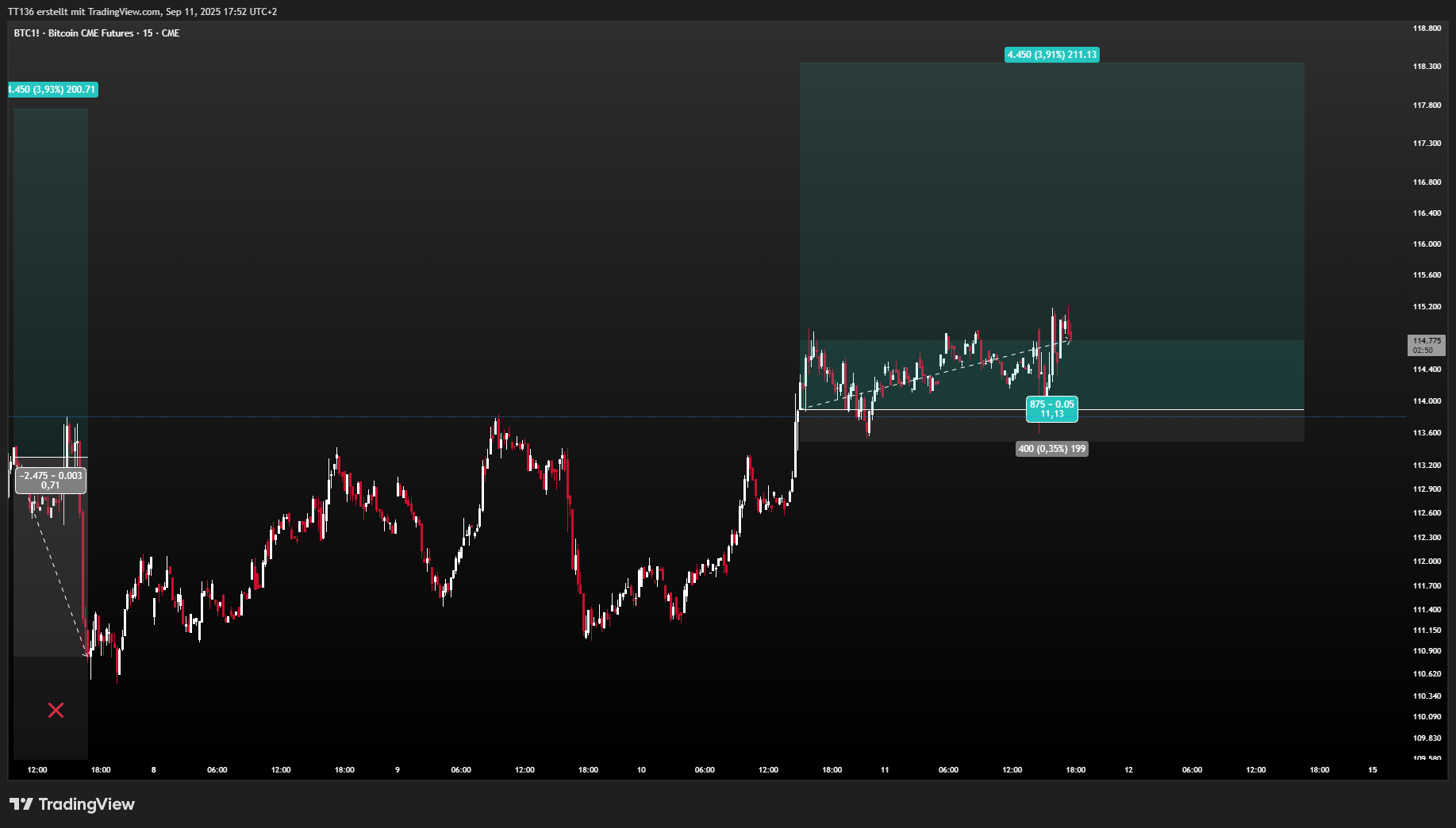Click the current price label 114.775

(x=1427, y=345)
